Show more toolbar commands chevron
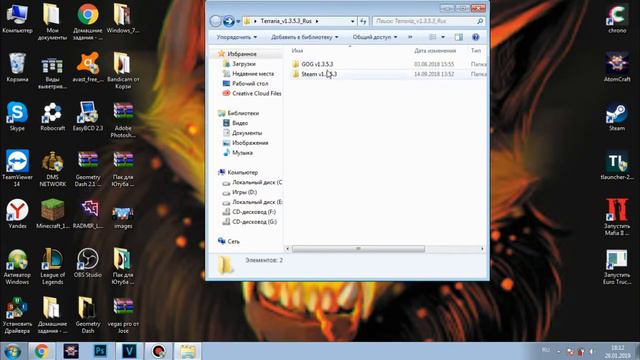 coord(410,37)
